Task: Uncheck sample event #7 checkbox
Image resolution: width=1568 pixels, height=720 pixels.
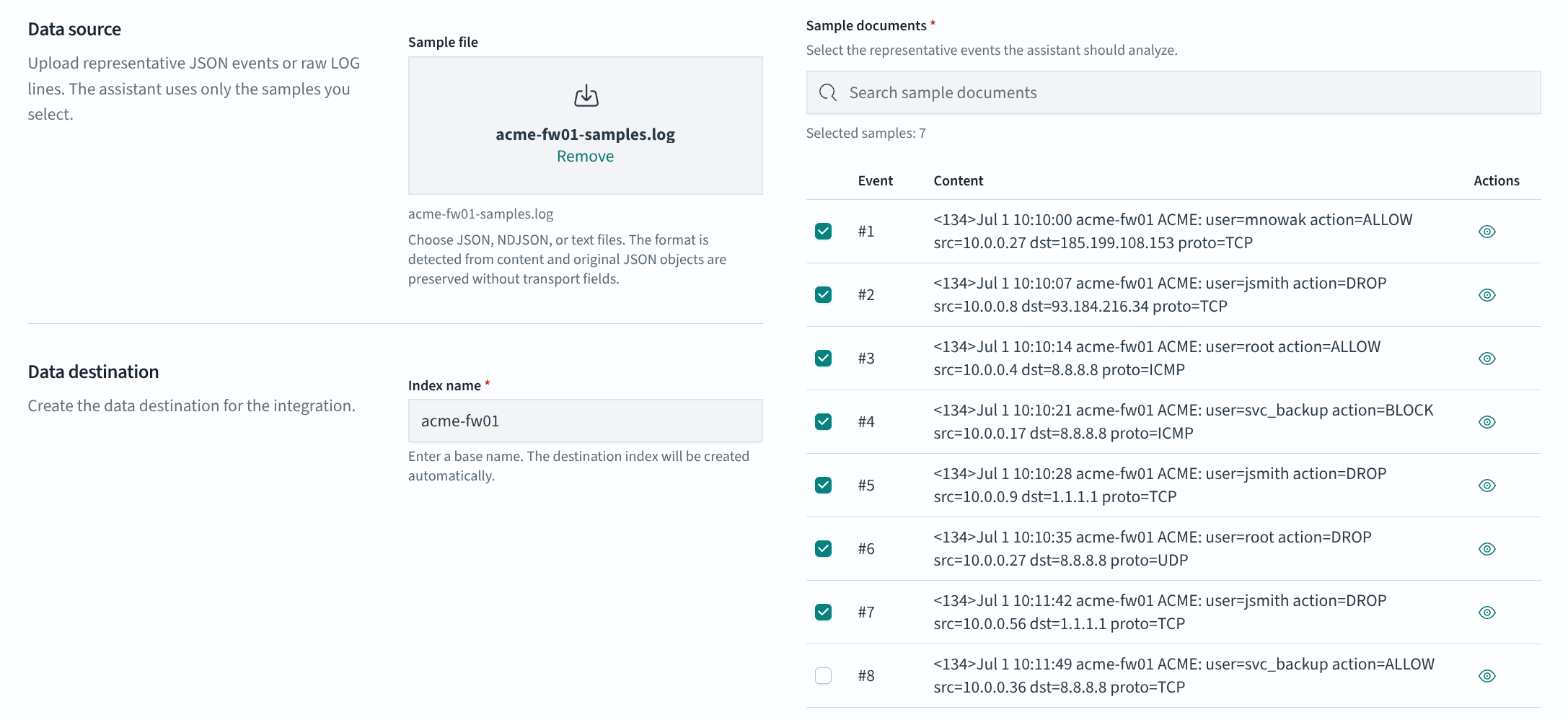Action: [823, 612]
